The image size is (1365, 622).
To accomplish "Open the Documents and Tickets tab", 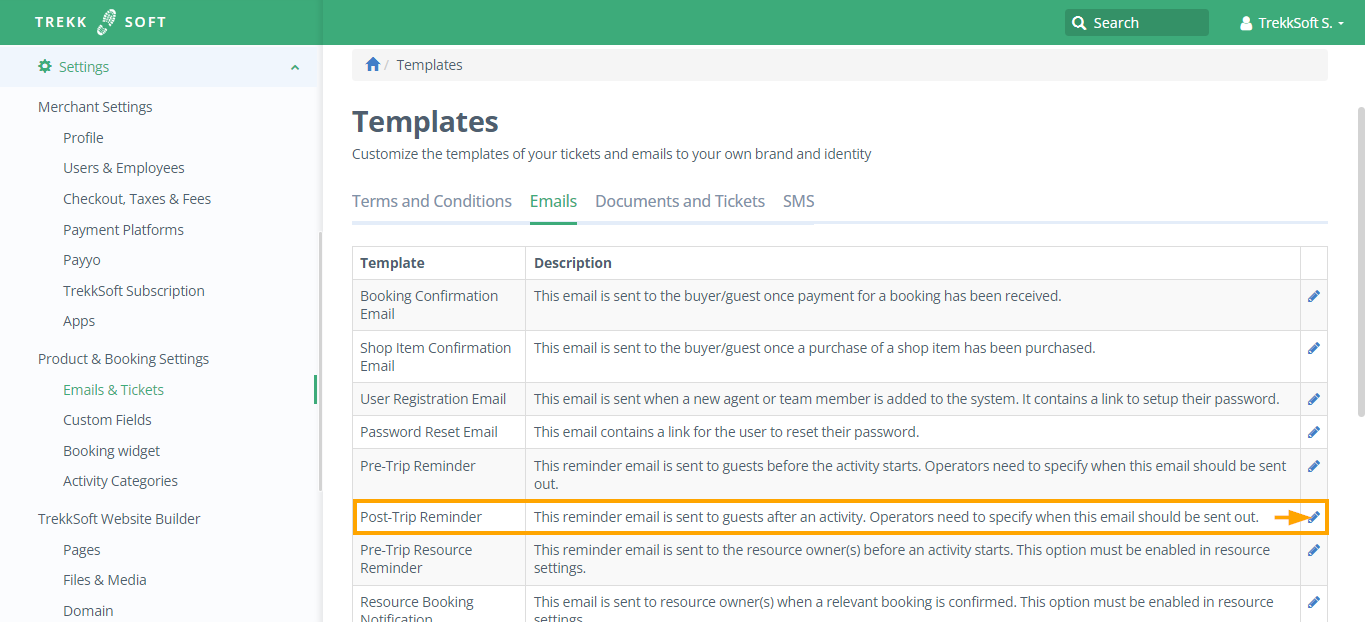I will (680, 201).
